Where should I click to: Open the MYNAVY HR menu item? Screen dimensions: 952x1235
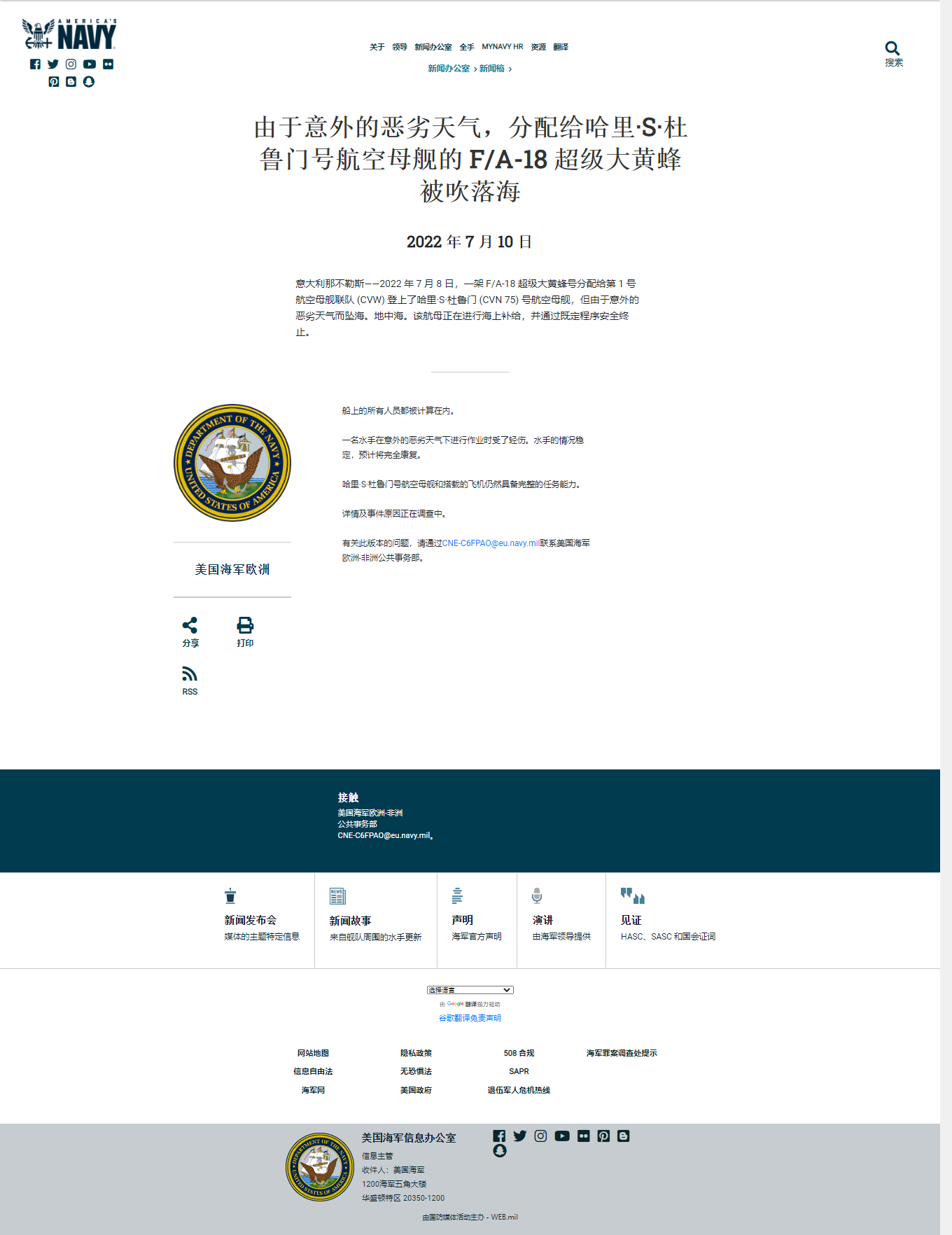[x=503, y=47]
